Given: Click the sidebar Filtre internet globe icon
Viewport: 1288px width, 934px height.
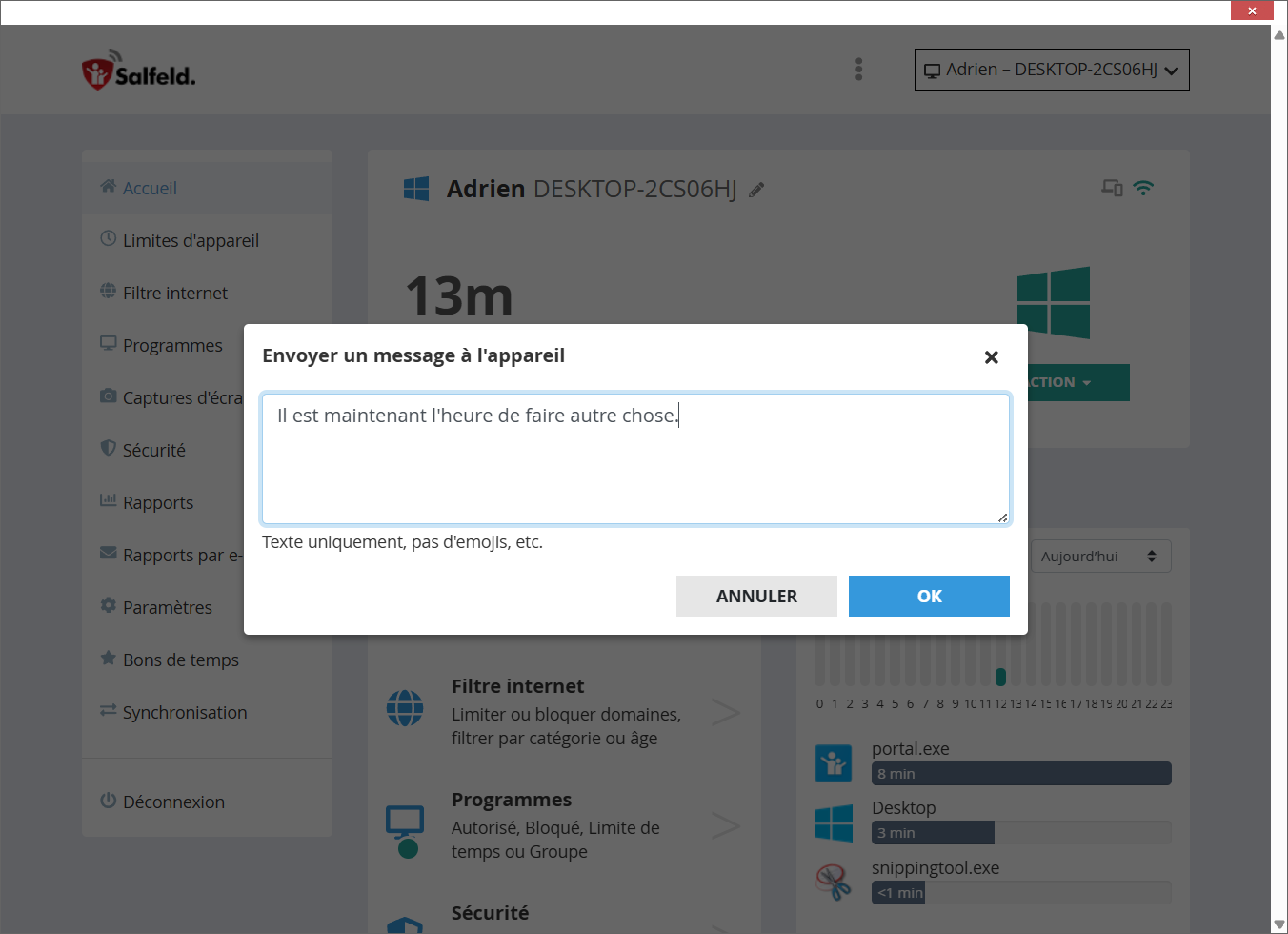Looking at the screenshot, I should tap(109, 291).
